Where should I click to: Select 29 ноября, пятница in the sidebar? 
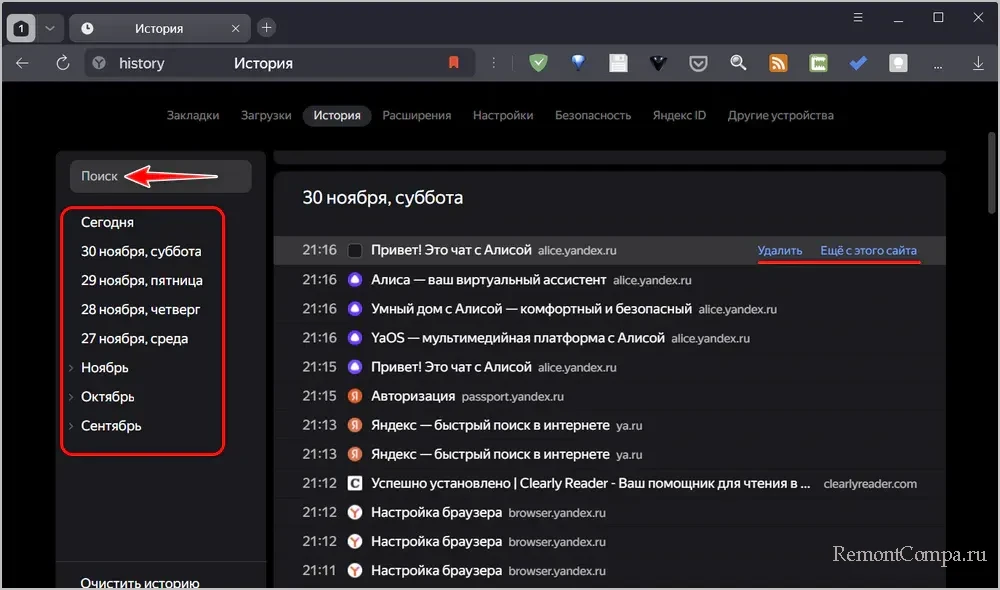click(x=142, y=281)
